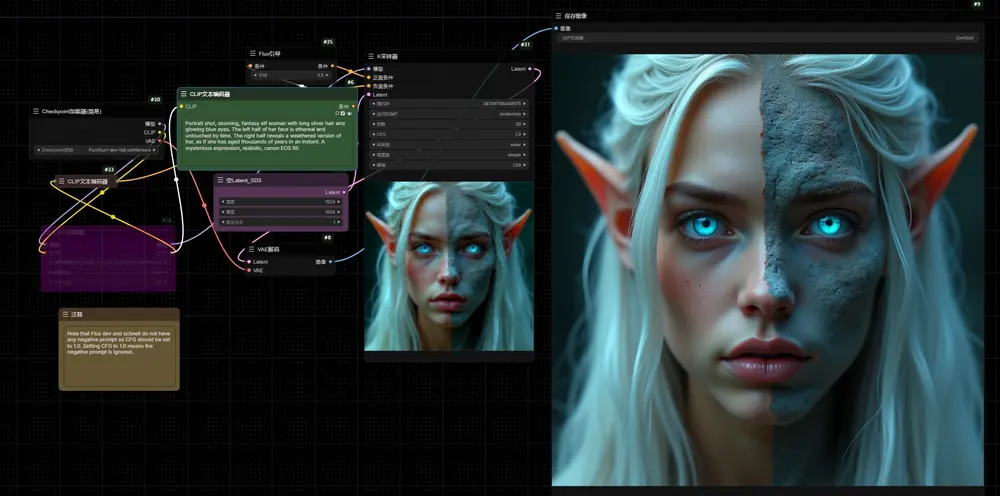The height and width of the screenshot is (496, 1000).
Task: Click the VAE解码 node menu icon
Action: coord(251,249)
